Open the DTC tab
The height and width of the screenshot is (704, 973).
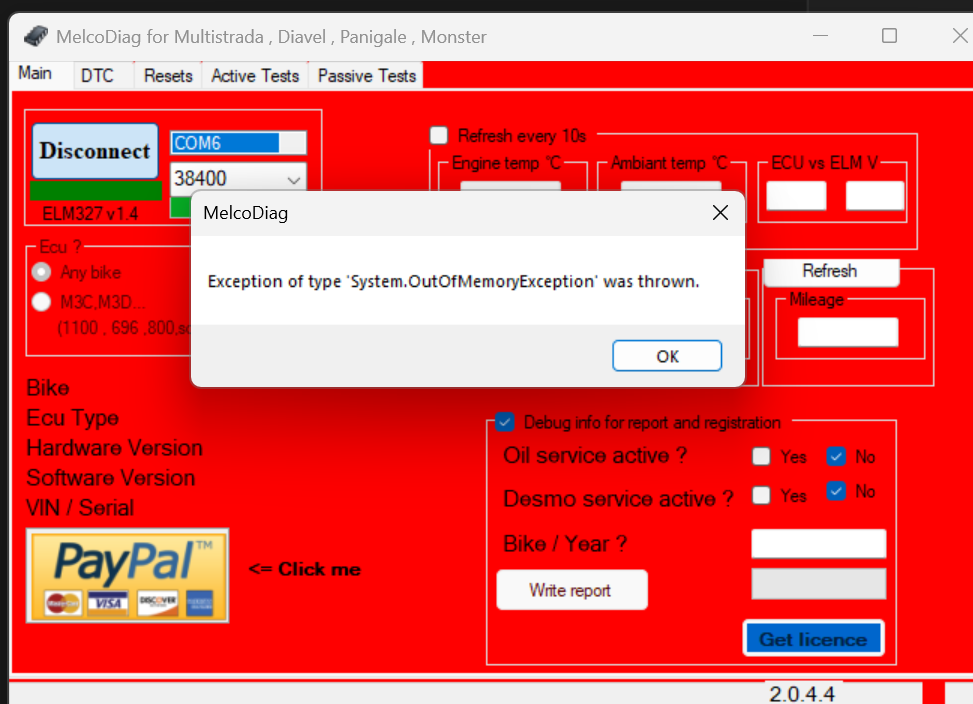[97, 76]
